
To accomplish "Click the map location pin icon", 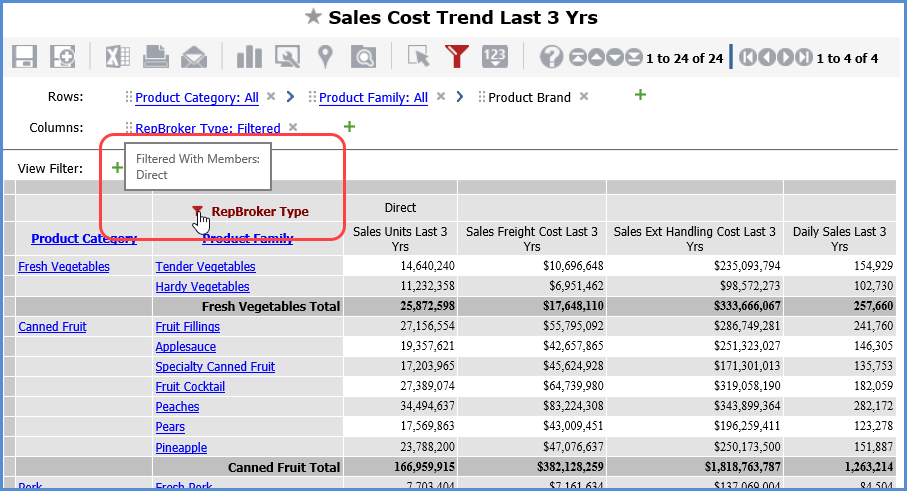I will point(325,57).
